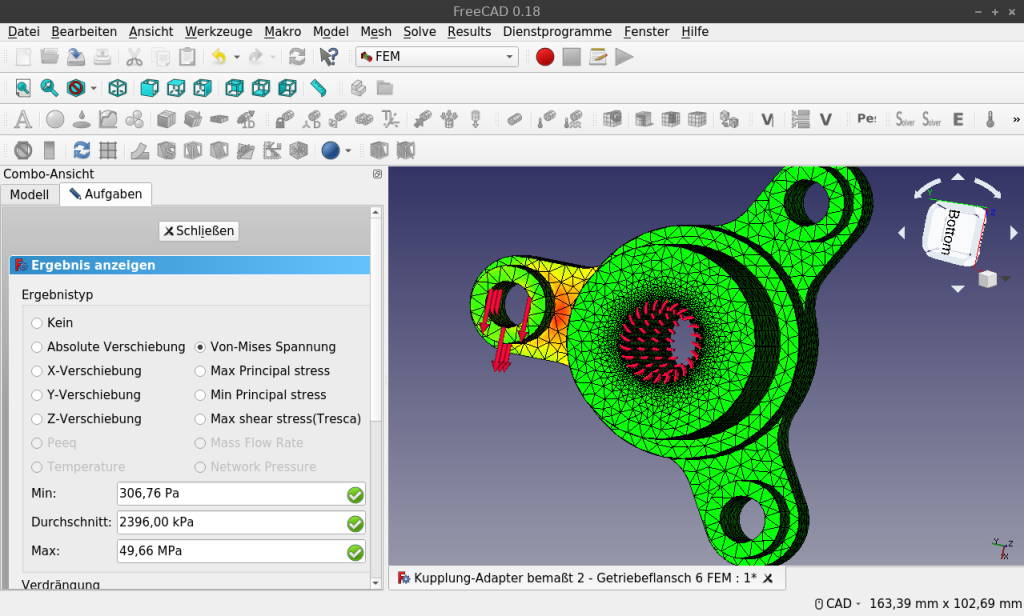Open the Mesh menu

coord(376,31)
